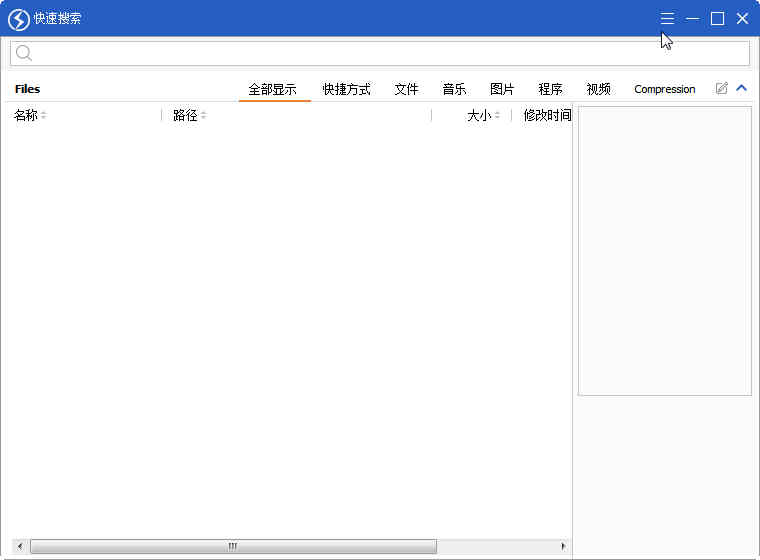Minimize the 快速搜索 window

point(692,18)
